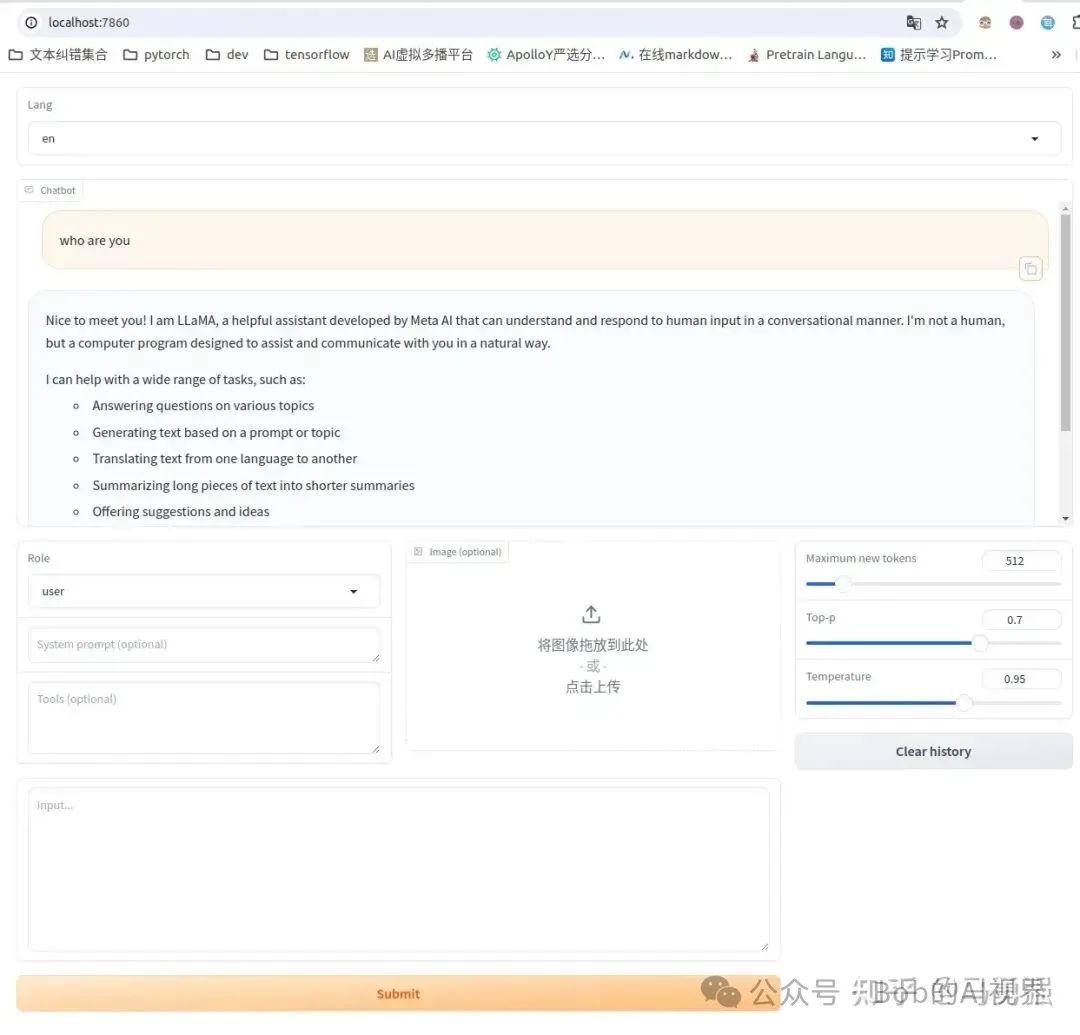
Task: Click 'Summarizing long pieces of text' bullet
Action: click(253, 485)
